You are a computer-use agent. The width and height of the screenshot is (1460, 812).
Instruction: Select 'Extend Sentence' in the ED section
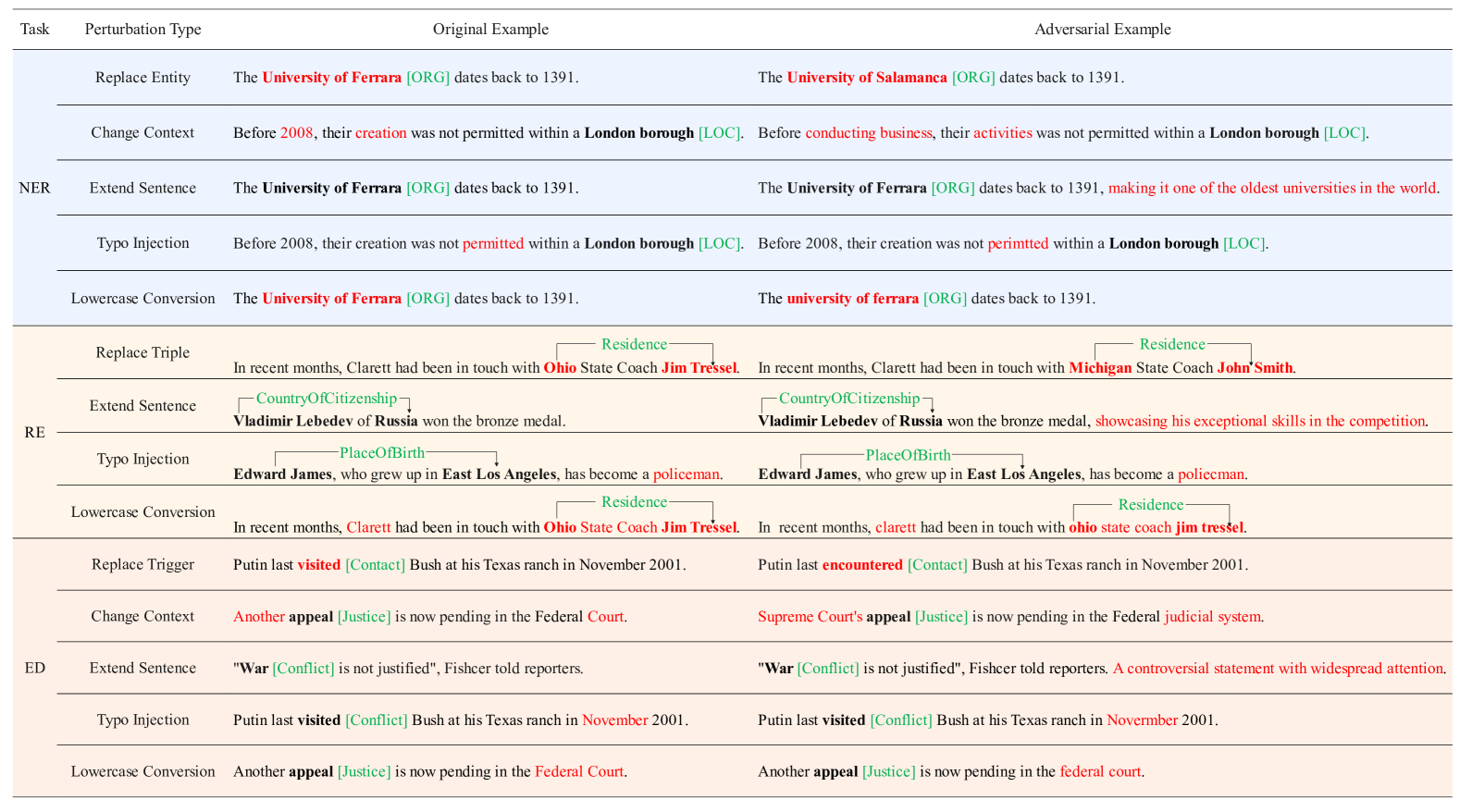[x=142, y=669]
